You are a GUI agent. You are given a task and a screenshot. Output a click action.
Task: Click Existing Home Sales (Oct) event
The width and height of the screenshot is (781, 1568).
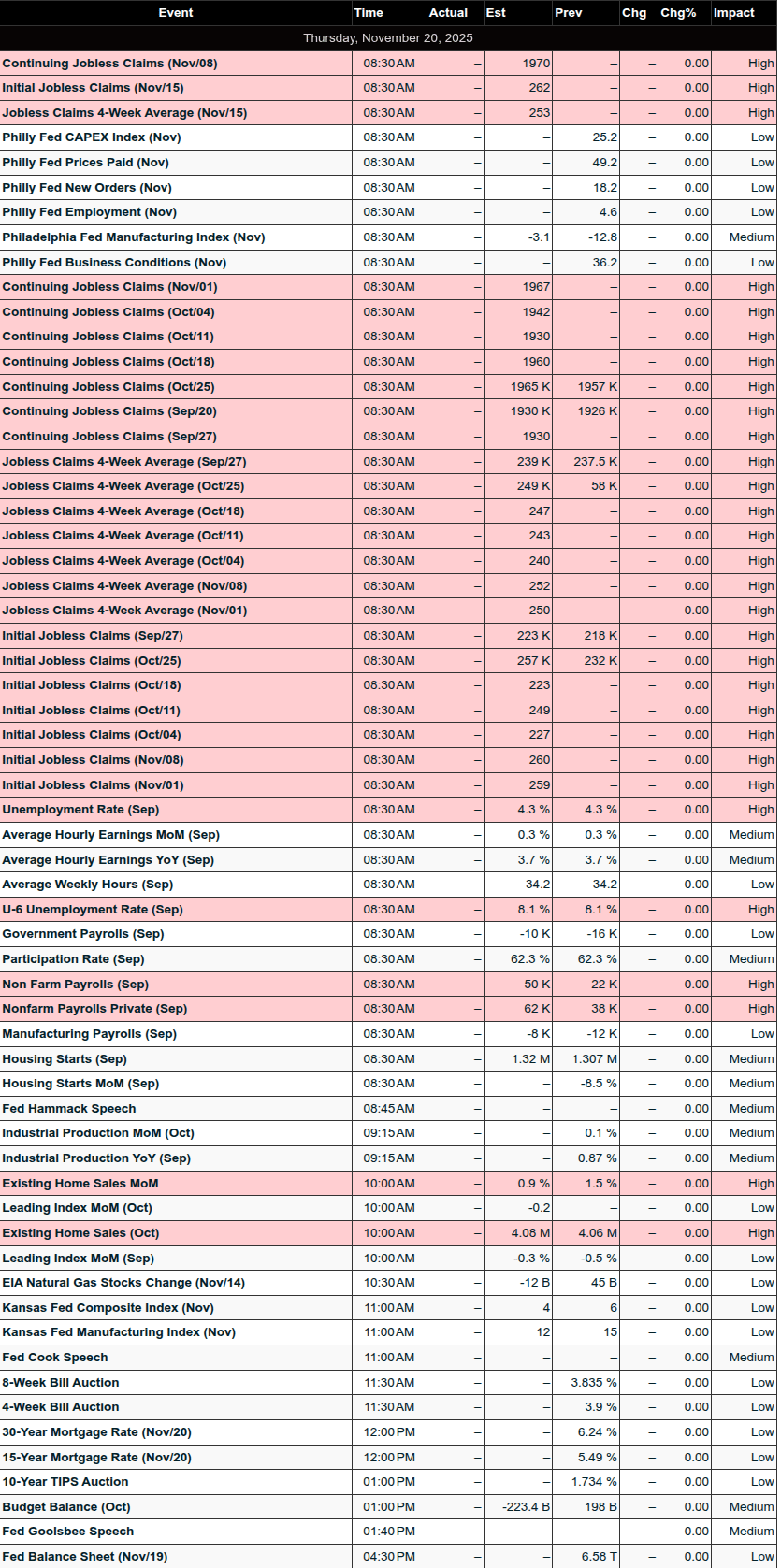tap(80, 1232)
